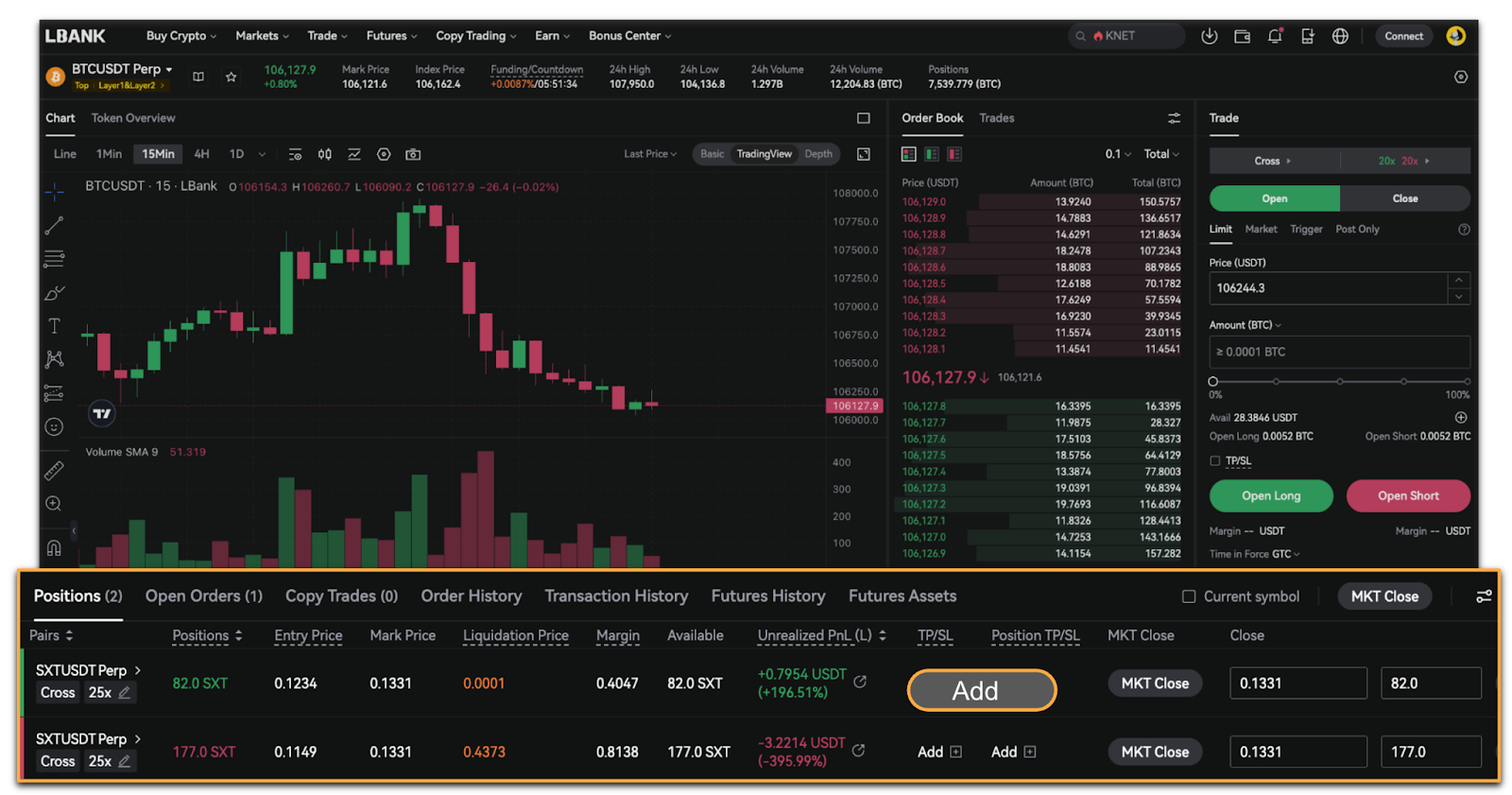This screenshot has height=795, width=1512.
Task: Maximize the chart panel square icon
Action: 863,118
